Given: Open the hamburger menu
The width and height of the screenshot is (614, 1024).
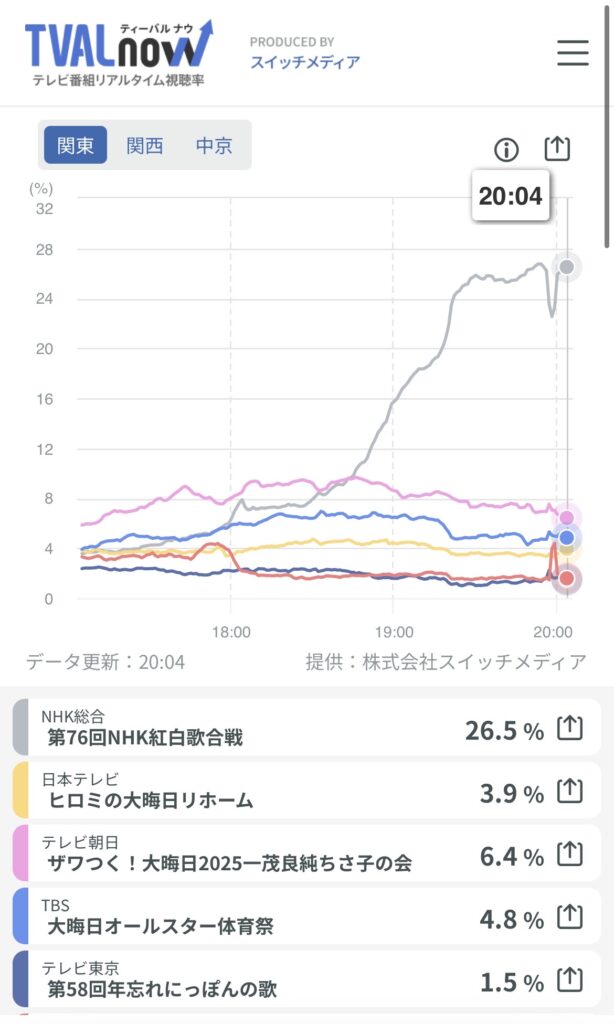Looking at the screenshot, I should click(573, 53).
